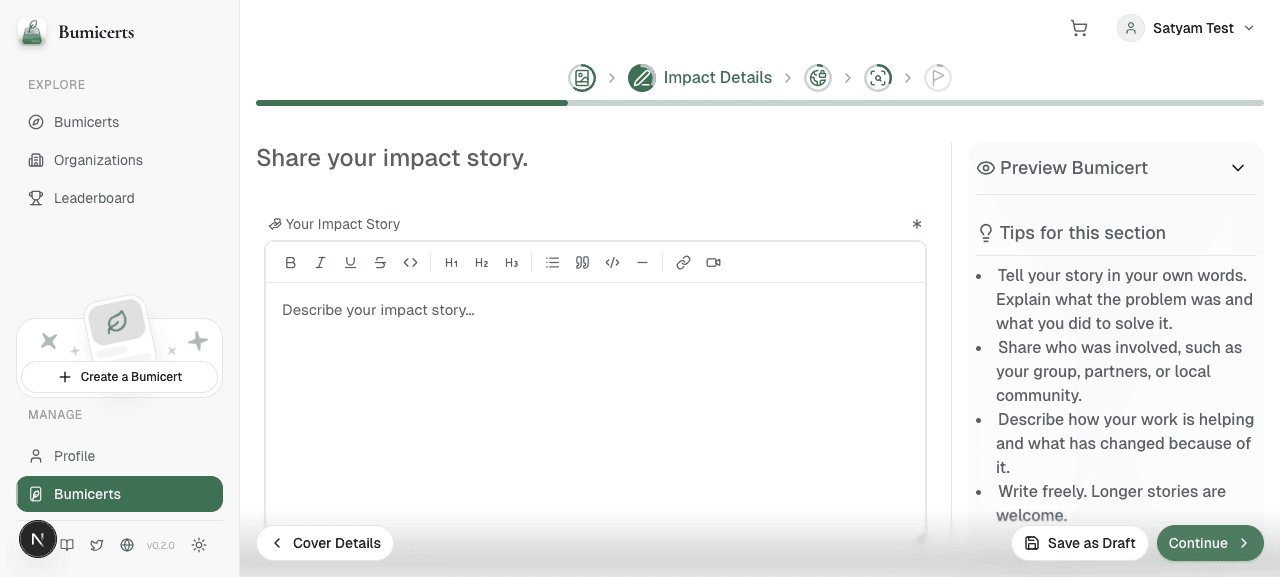The image size is (1280, 577).
Task: Jump to the scan search step icon
Action: click(878, 78)
